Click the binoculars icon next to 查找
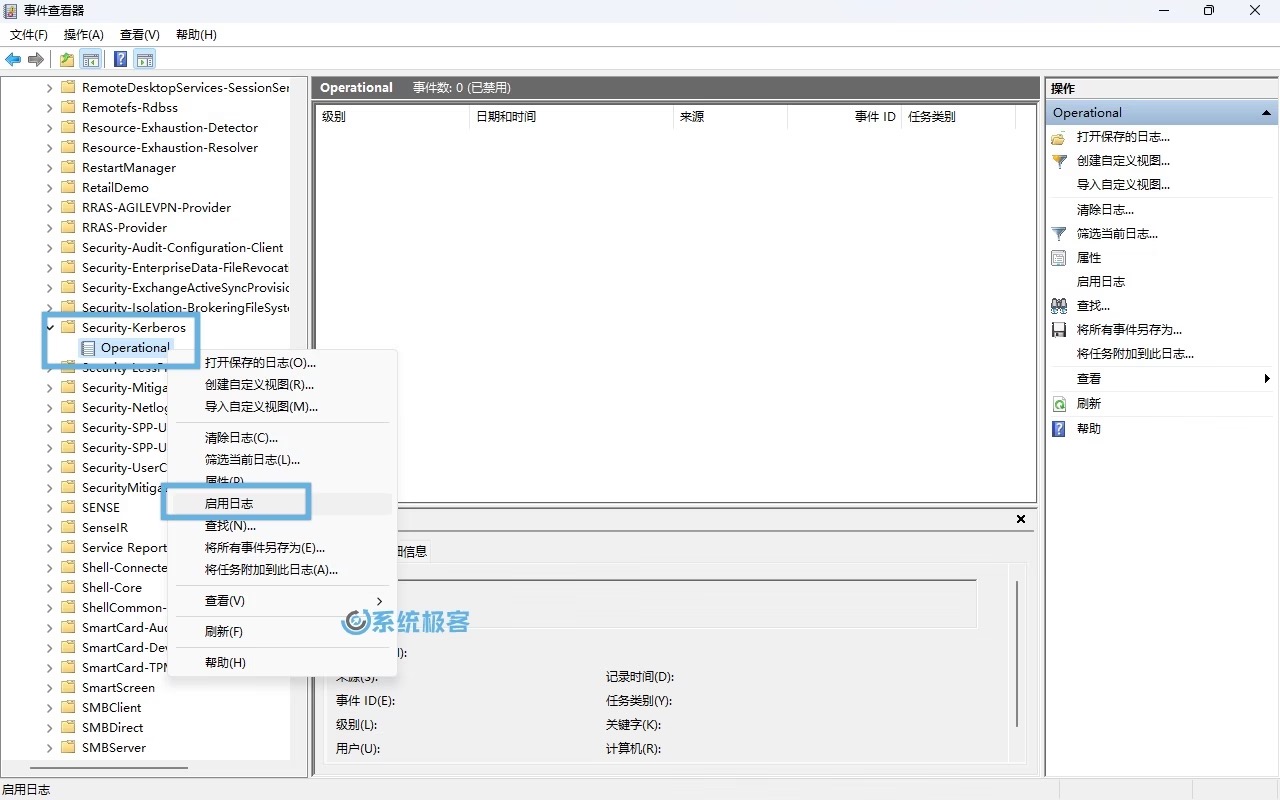Viewport: 1280px width, 800px height. [x=1059, y=306]
